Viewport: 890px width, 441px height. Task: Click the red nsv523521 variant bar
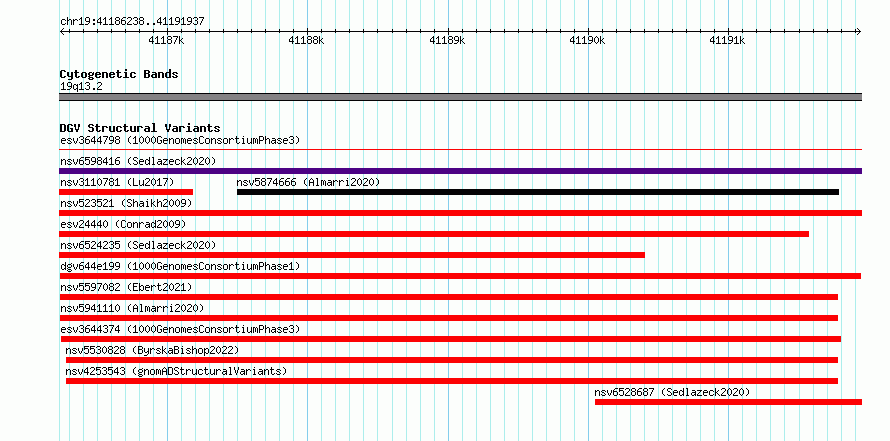pyautogui.click(x=460, y=213)
